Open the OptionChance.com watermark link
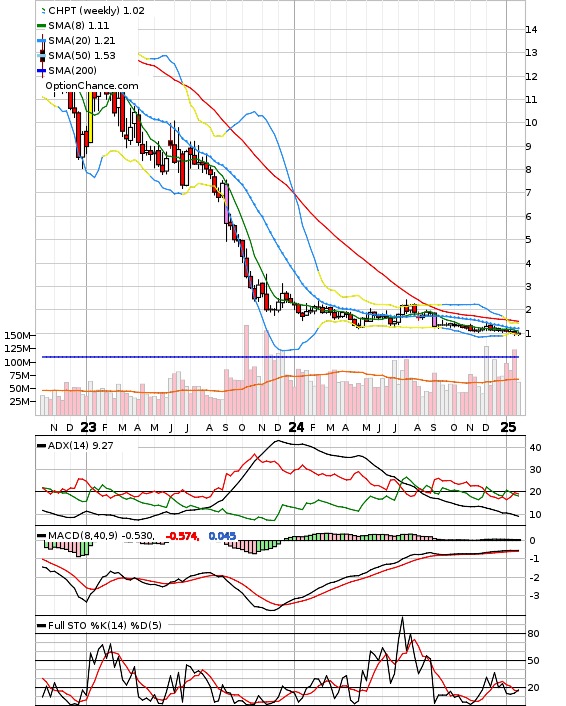The image size is (566, 706). click(x=92, y=86)
